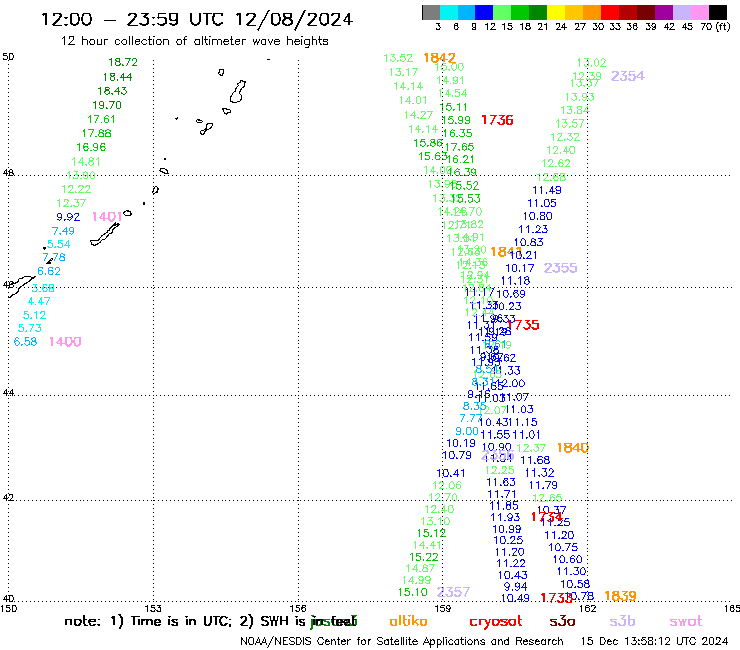Click the wave height value 10.80
740x650 pixels.
click(538, 216)
